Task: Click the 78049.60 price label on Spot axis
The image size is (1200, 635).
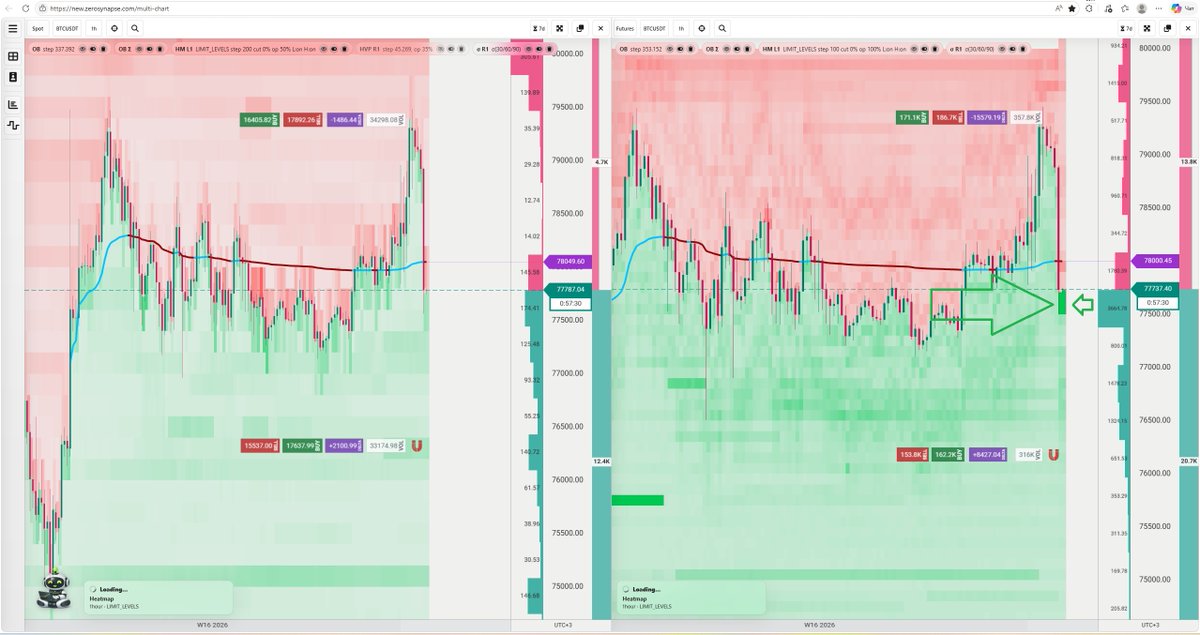Action: click(x=566, y=261)
